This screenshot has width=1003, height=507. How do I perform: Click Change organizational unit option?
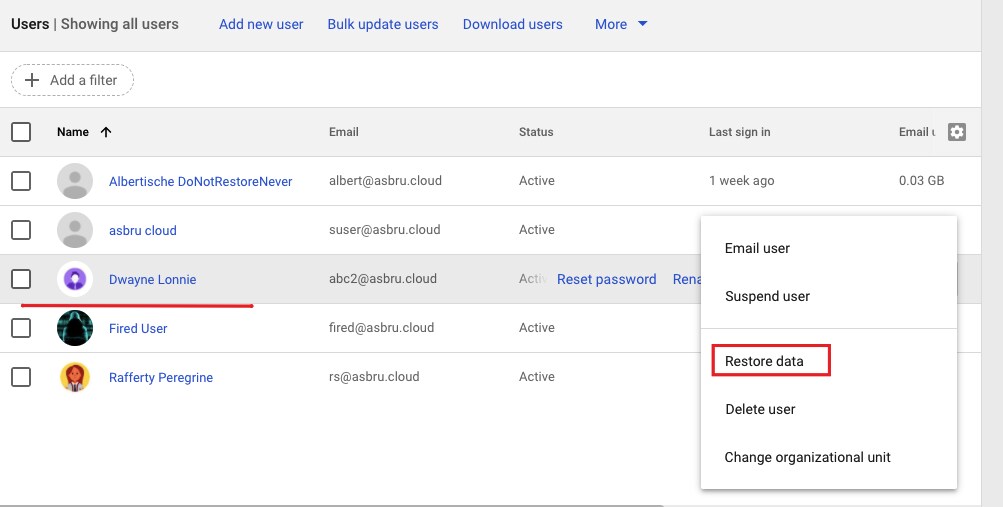coord(807,457)
